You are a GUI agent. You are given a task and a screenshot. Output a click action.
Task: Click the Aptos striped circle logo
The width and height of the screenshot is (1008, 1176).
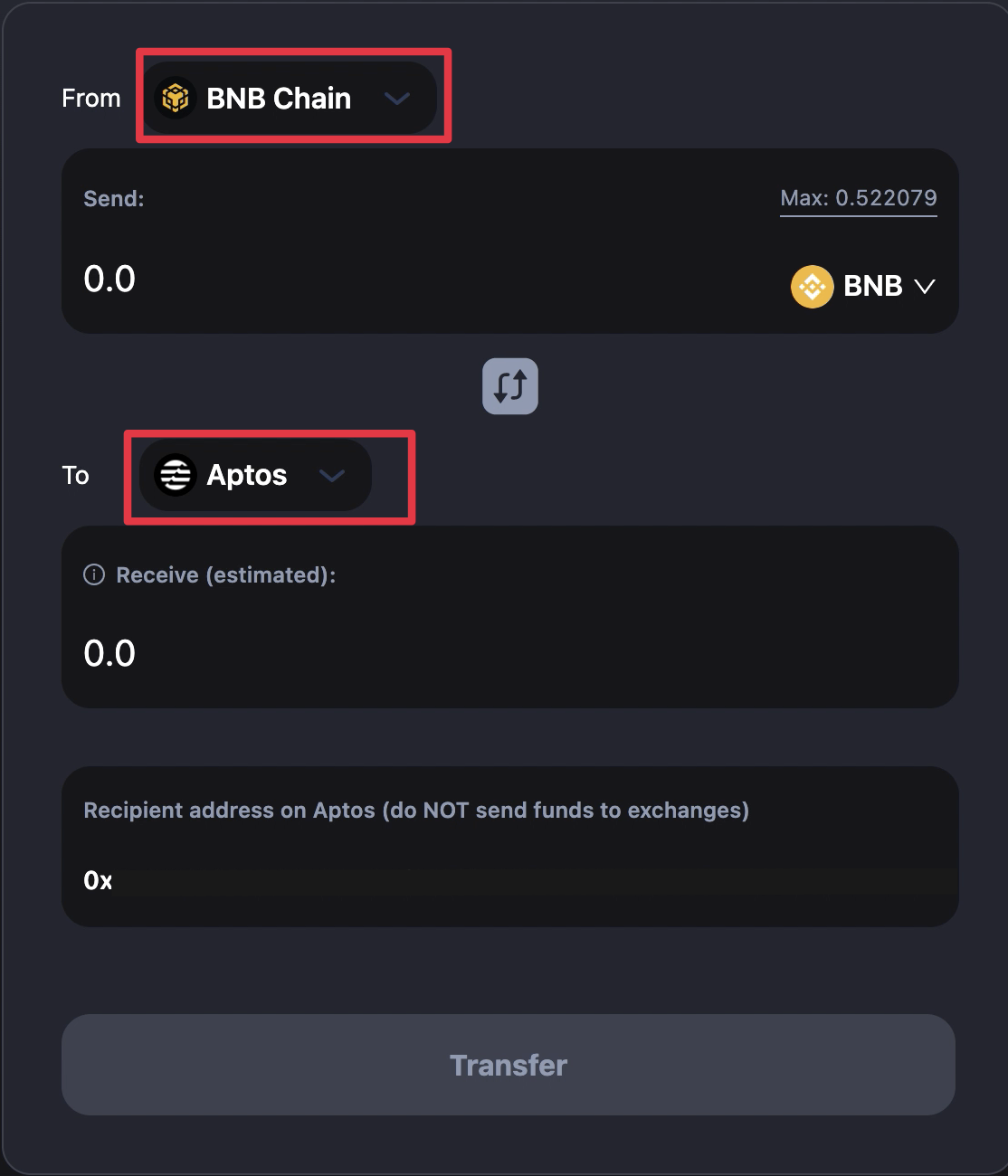click(175, 475)
